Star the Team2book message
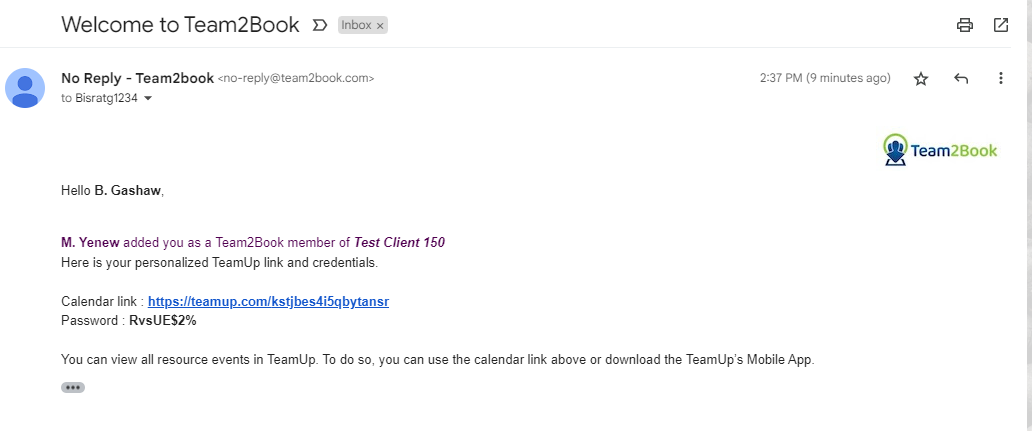Image resolution: width=1032 pixels, height=431 pixels. pos(921,79)
